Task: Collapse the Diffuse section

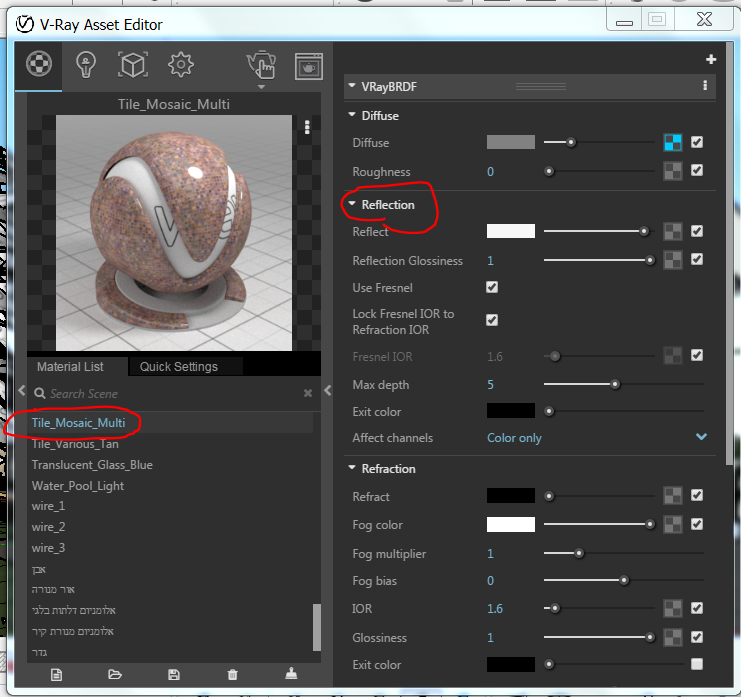Action: [x=352, y=114]
